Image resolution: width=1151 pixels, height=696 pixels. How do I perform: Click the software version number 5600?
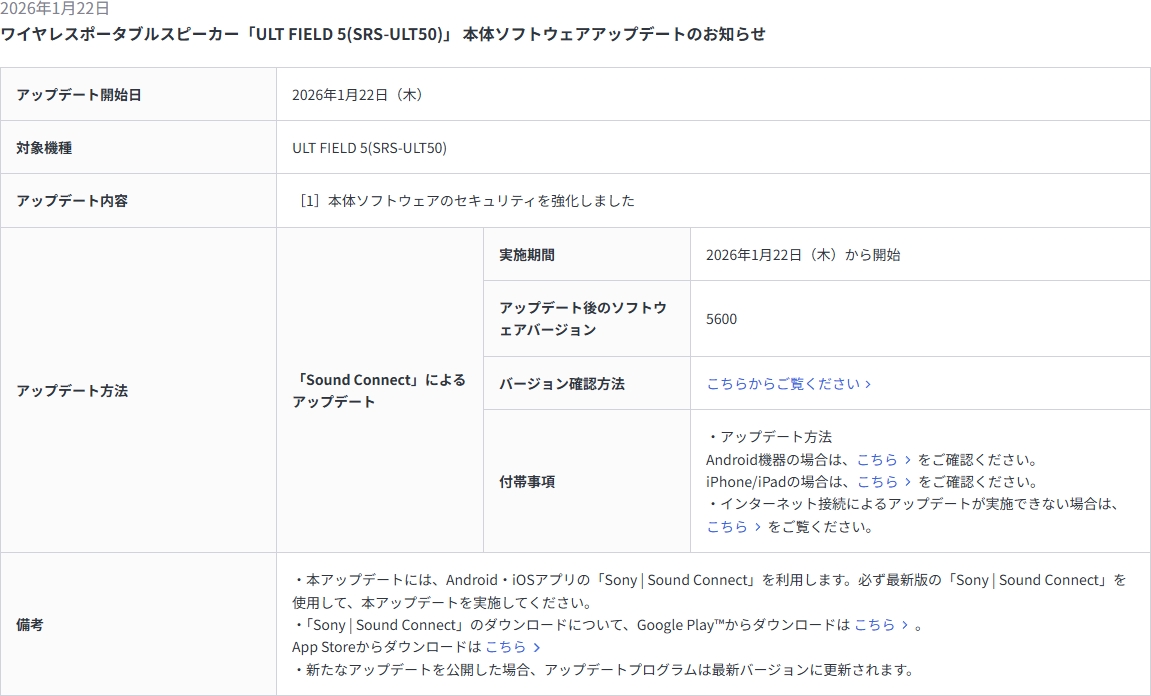click(721, 319)
